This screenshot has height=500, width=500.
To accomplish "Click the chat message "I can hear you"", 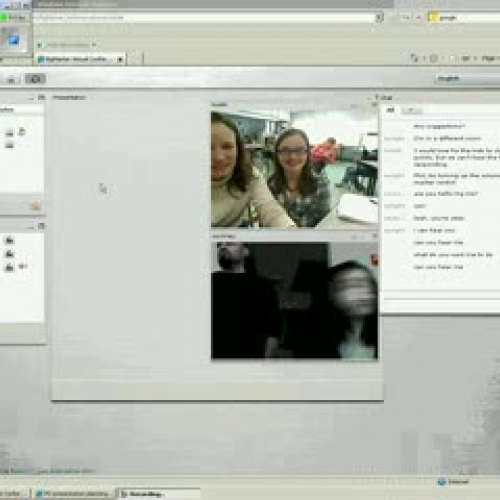I will pos(434,230).
